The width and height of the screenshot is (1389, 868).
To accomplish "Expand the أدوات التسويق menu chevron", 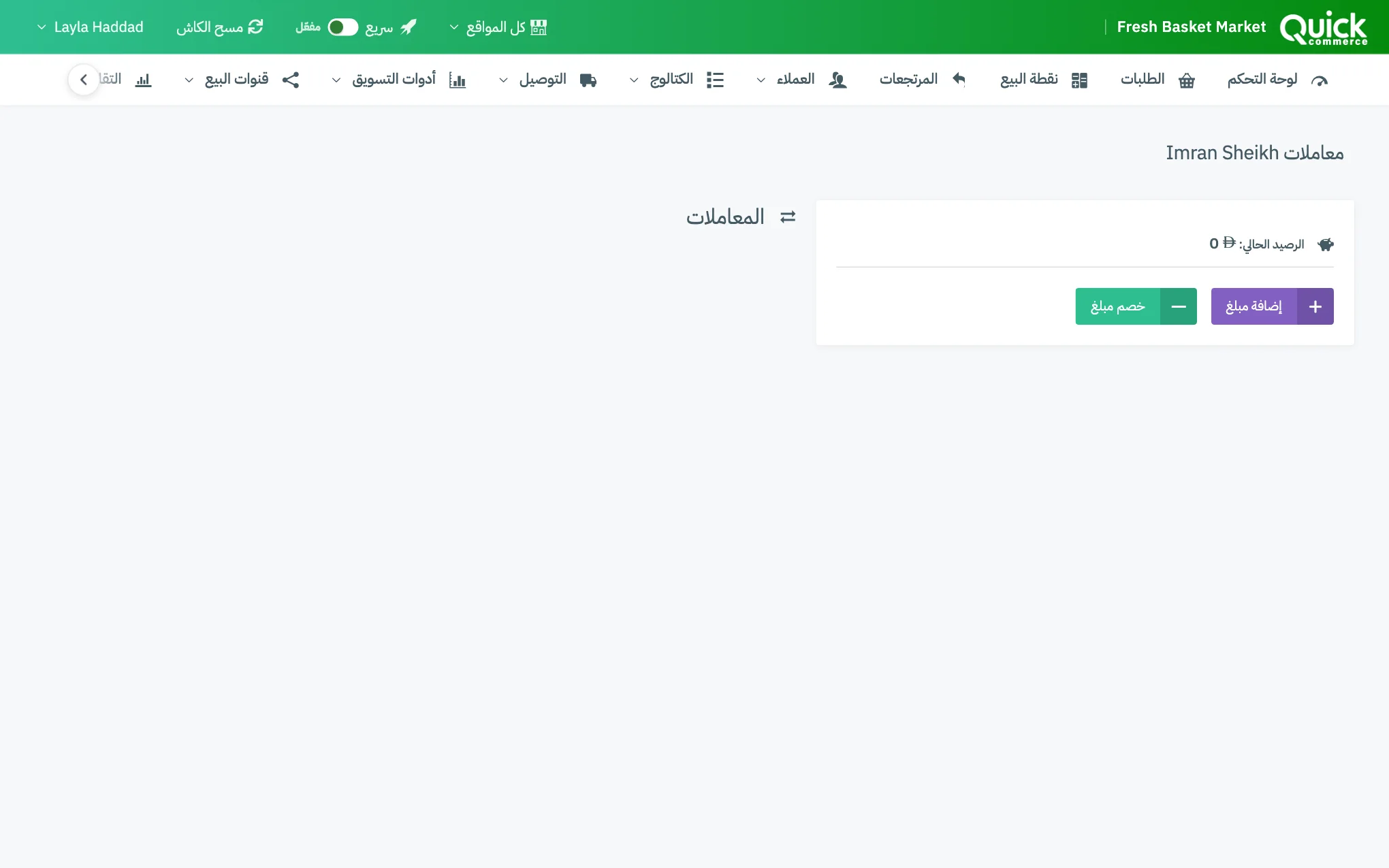I will 336,80.
